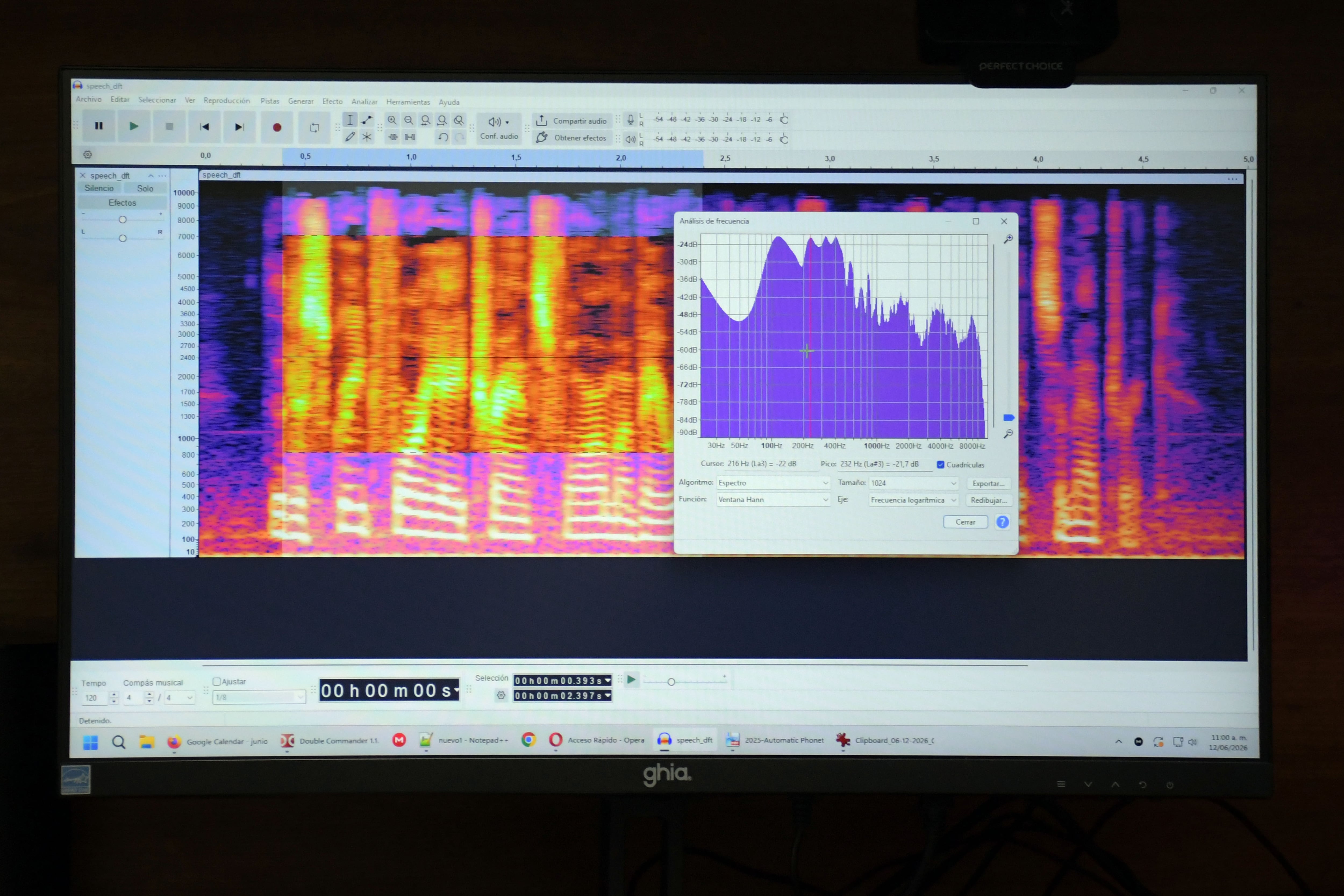This screenshot has height=896, width=1344.
Task: Click the zoom-out magnifier in the analysis dialog
Action: (x=1009, y=434)
